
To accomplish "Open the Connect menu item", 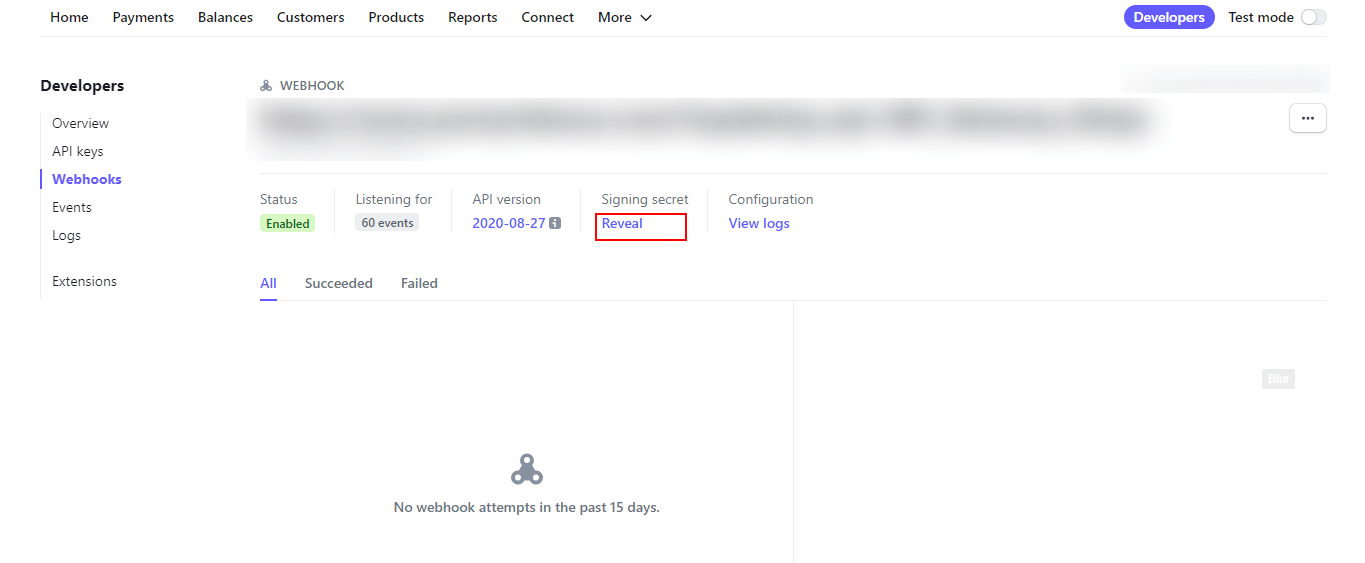I will click(x=548, y=17).
